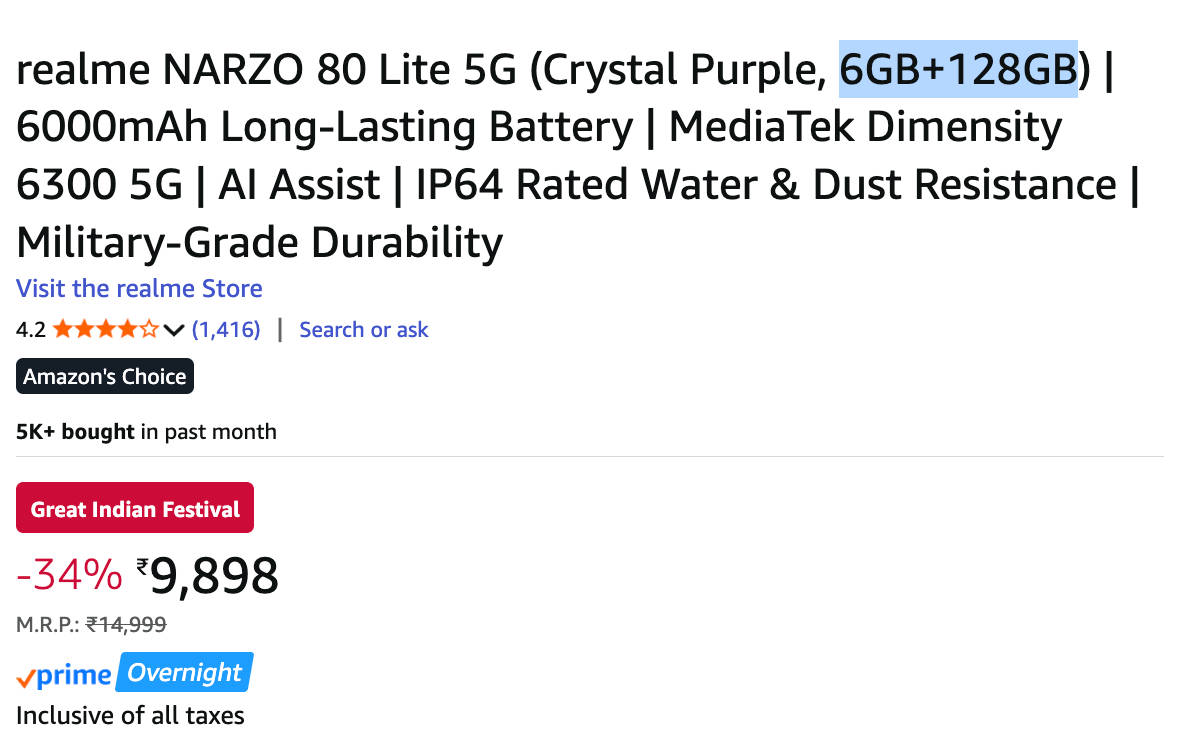The width and height of the screenshot is (1194, 738).
Task: Visit the realme Store link
Action: 139,288
